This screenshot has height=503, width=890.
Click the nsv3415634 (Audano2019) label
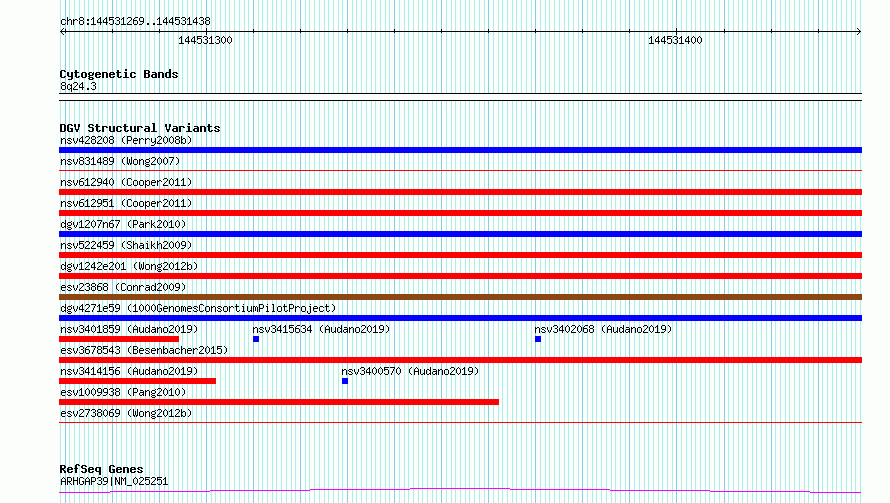pyautogui.click(x=321, y=329)
